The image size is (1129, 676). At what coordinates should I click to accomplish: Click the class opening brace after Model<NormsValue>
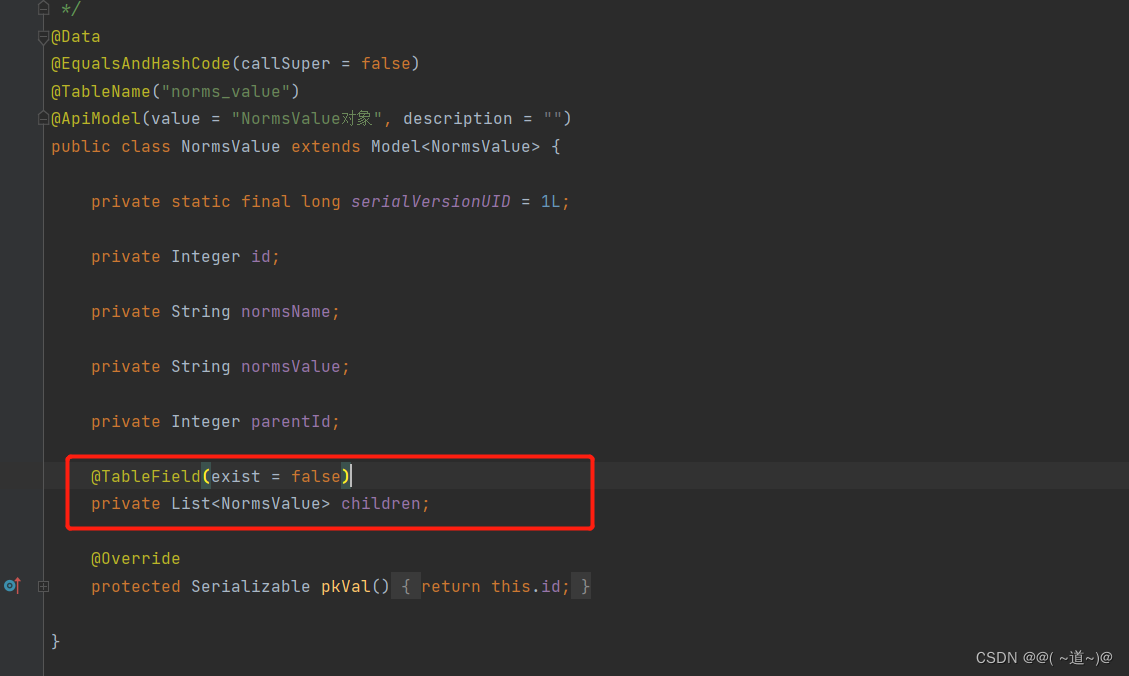point(556,147)
